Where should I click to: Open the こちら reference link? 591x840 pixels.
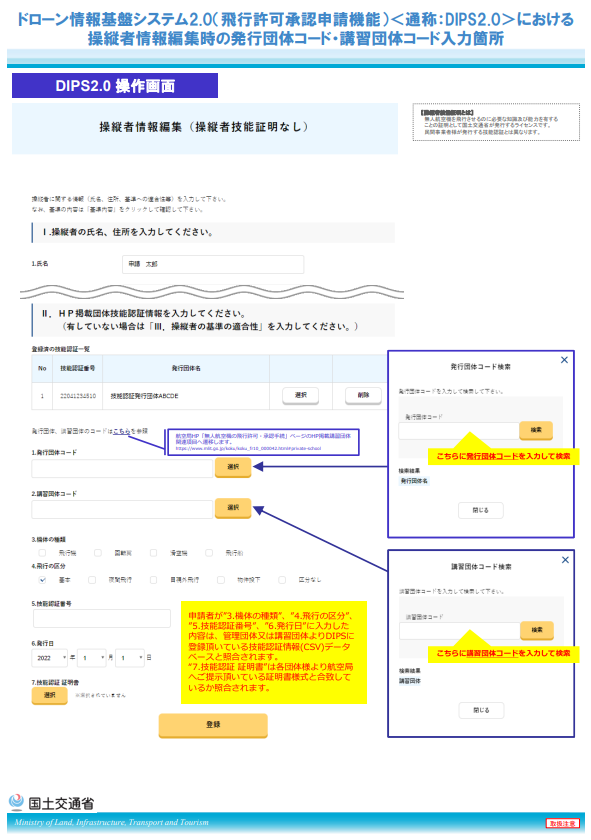point(121,431)
